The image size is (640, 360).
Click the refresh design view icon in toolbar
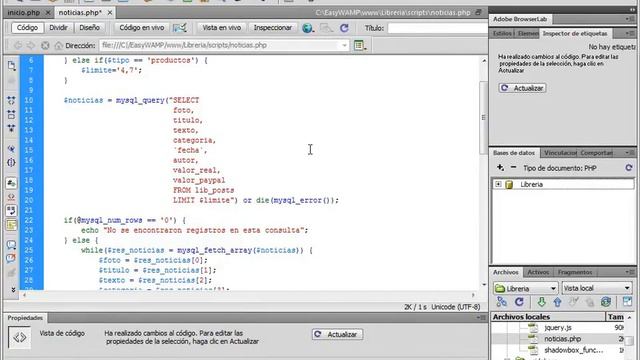coord(344,28)
